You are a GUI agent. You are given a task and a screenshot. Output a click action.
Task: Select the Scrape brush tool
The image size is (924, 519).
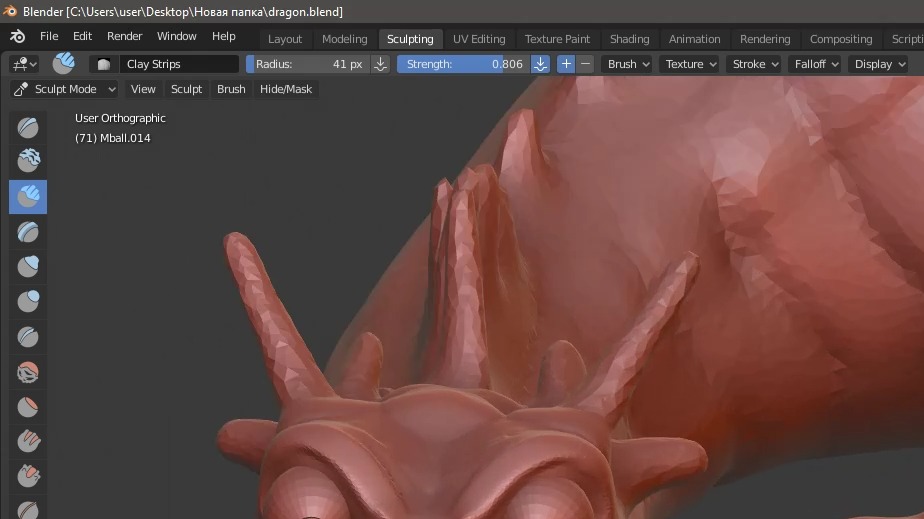28,475
